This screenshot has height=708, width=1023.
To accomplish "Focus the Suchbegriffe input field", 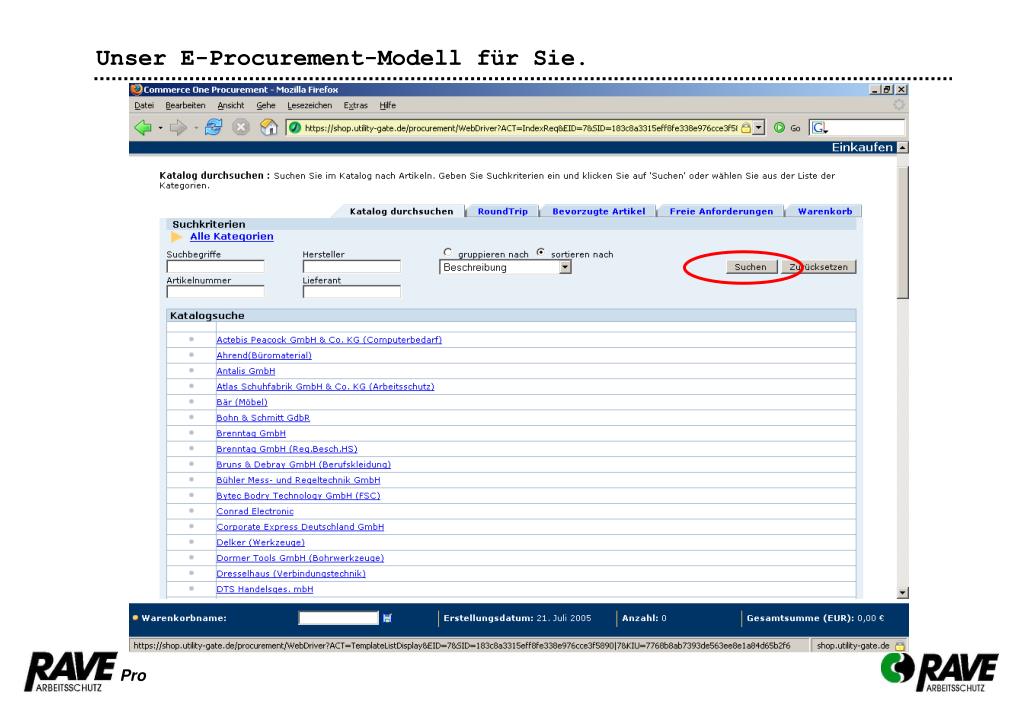I will click(215, 266).
